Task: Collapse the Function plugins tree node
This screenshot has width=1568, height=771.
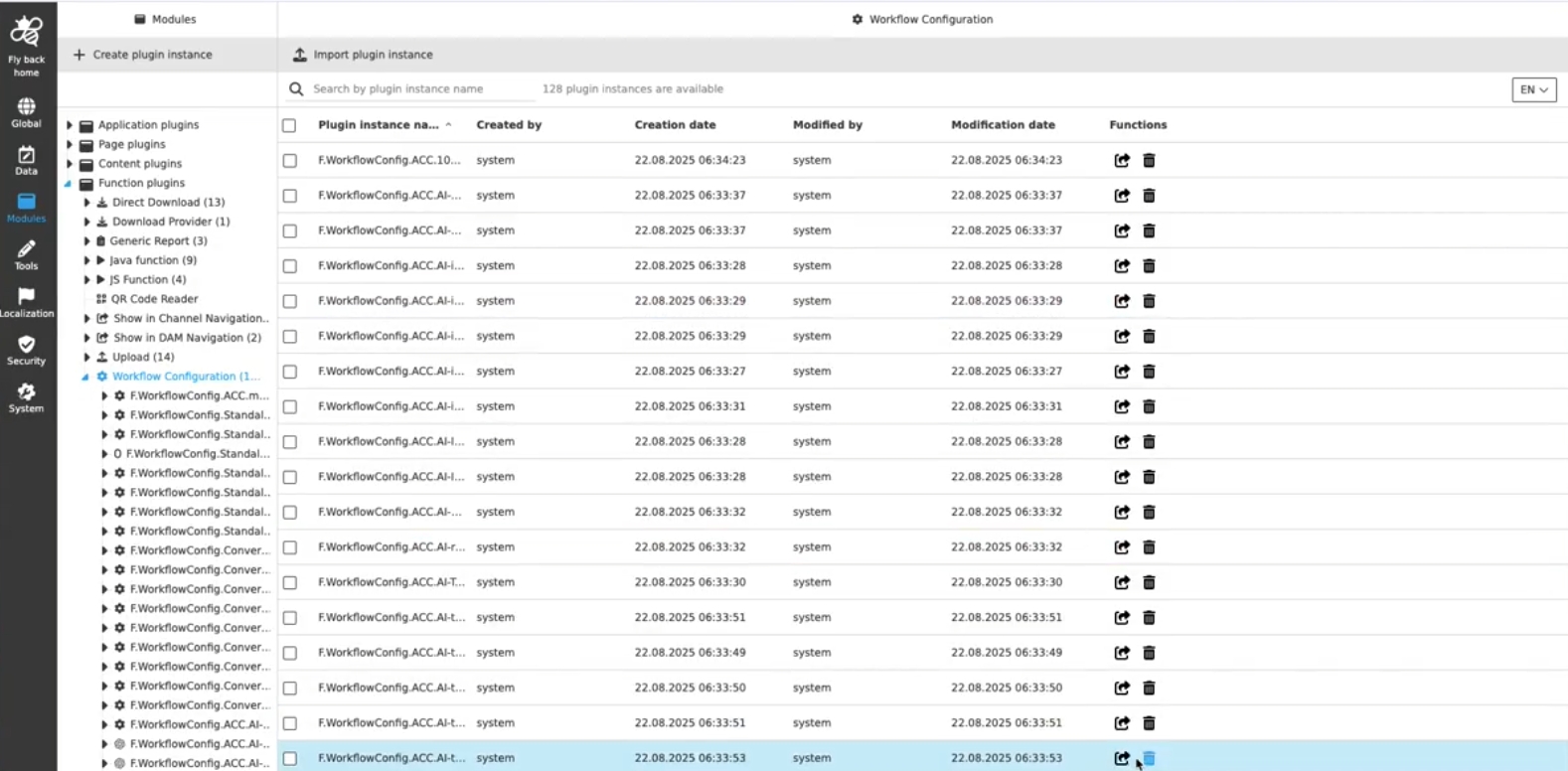Action: coord(69,184)
